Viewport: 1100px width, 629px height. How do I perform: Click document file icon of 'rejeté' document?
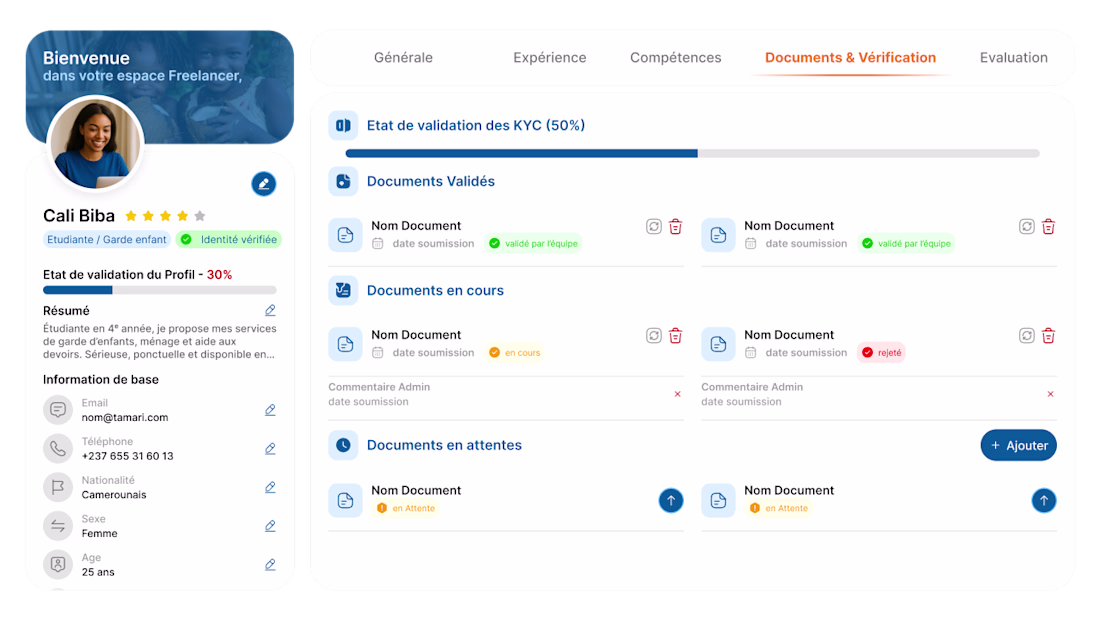click(x=718, y=344)
